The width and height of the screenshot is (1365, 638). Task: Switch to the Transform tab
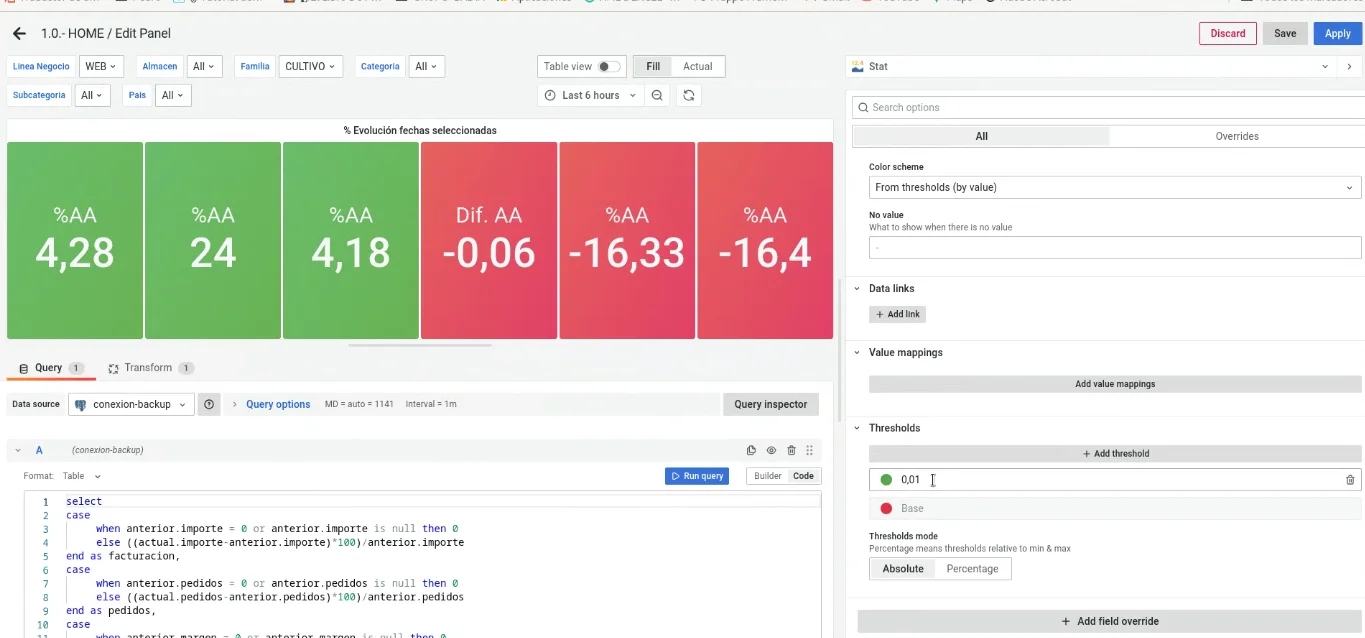tap(148, 368)
